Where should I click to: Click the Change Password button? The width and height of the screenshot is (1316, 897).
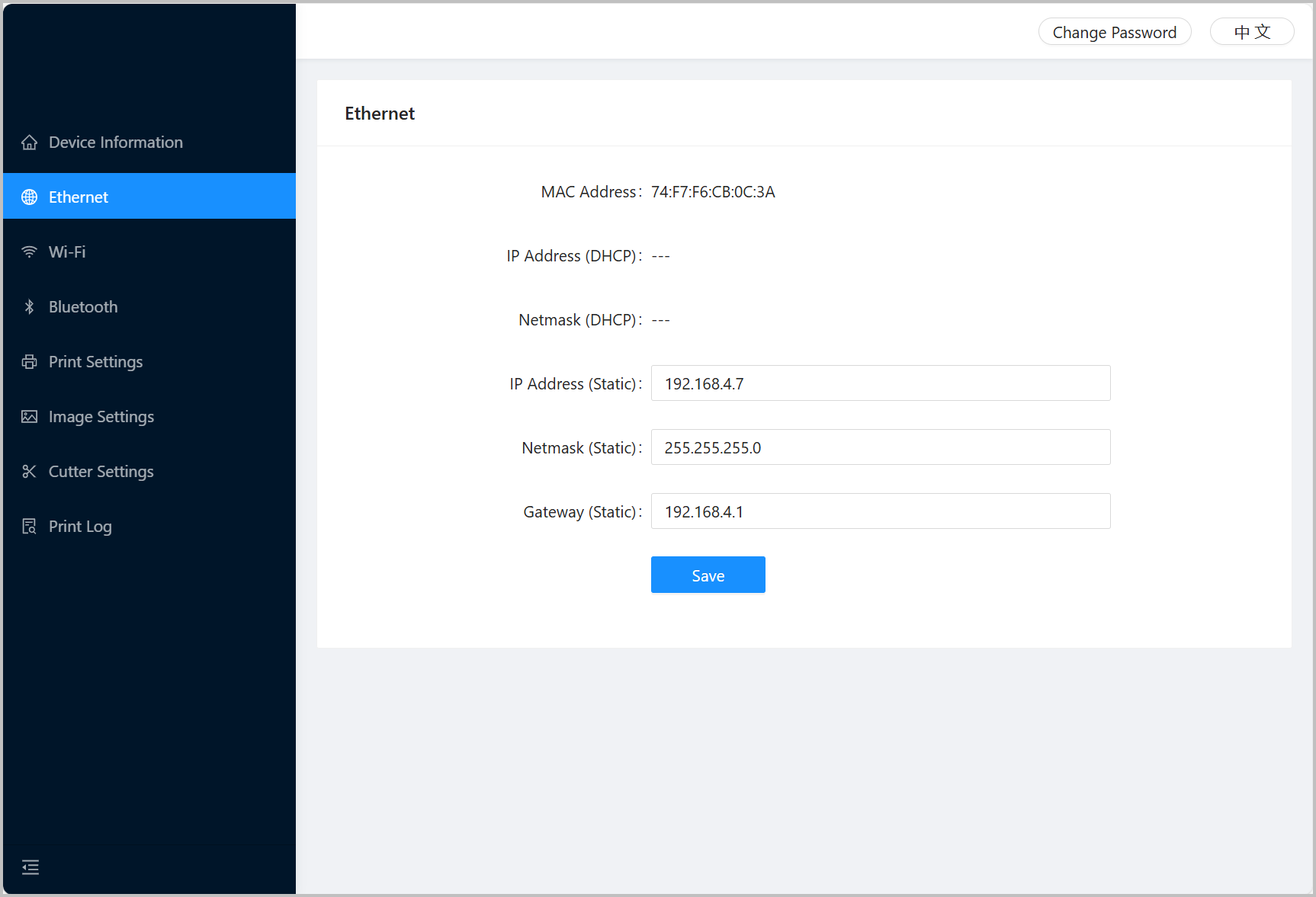[x=1114, y=32]
